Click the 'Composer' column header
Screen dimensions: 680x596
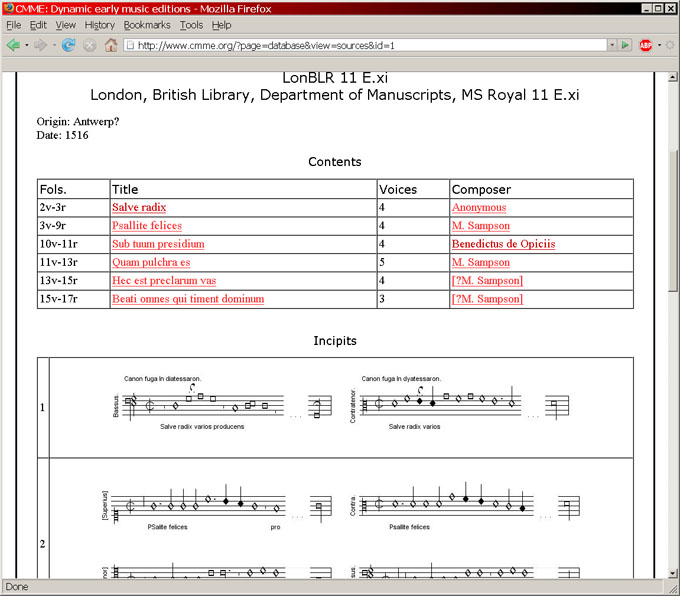481,190
